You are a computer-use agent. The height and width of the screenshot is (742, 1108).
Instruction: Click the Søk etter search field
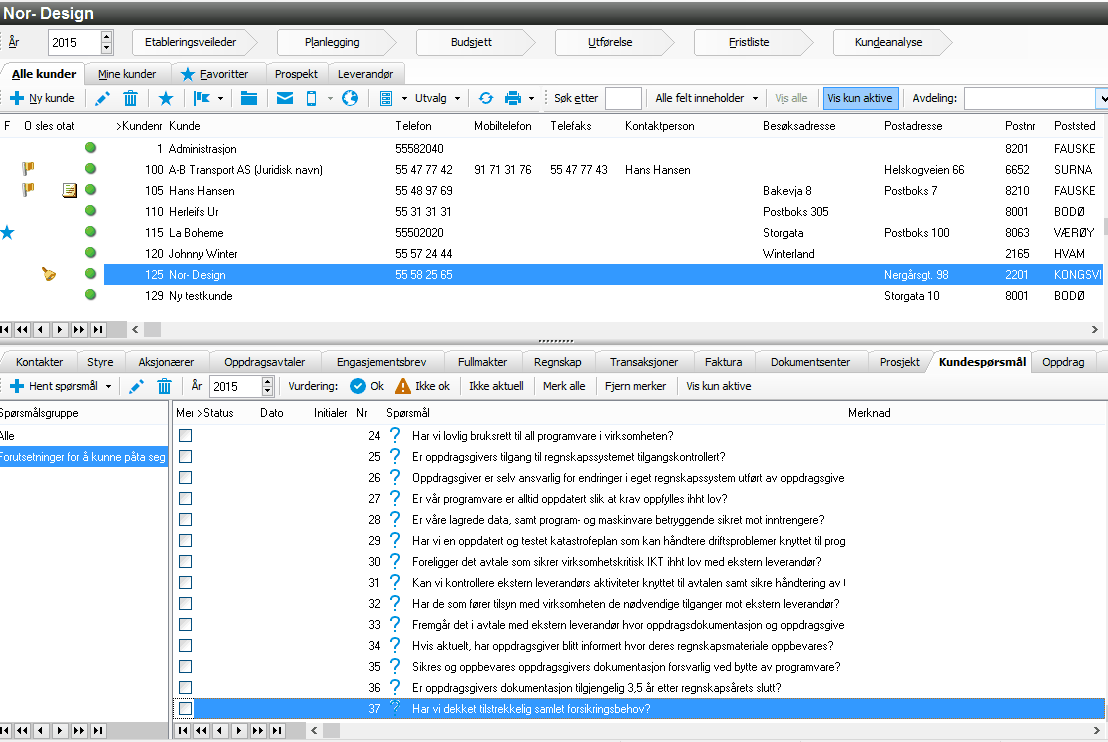pos(623,98)
